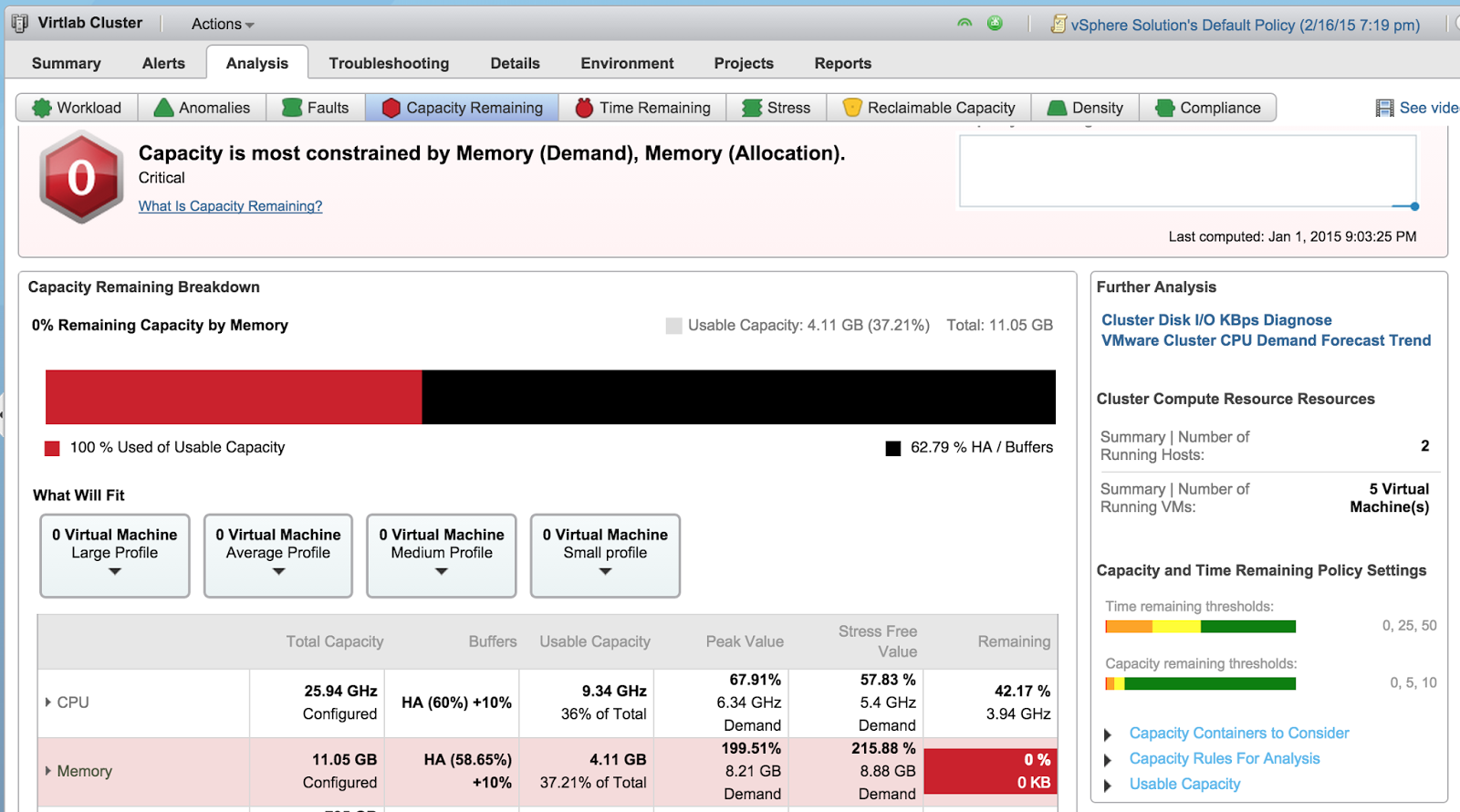This screenshot has height=812, width=1460.
Task: Click the Anomalies green triangle icon
Action: (x=164, y=108)
